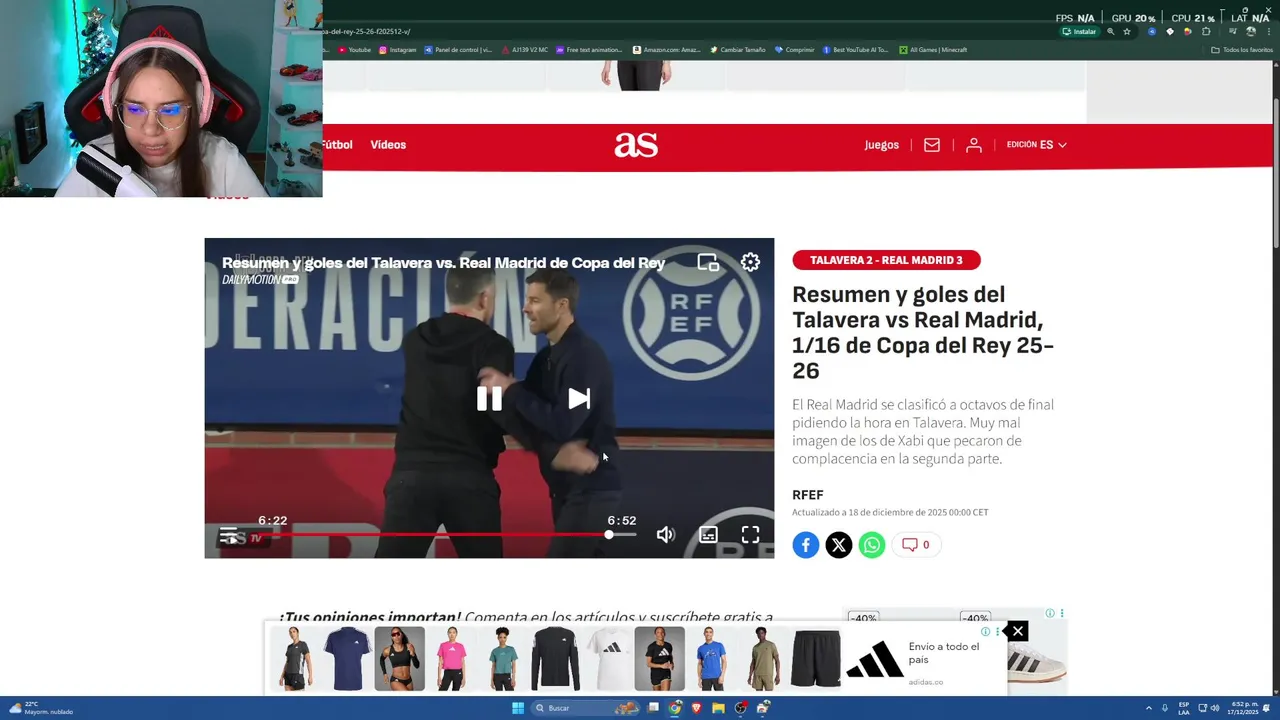
Task: Enable picture-in-picture mode on video
Action: [708, 262]
